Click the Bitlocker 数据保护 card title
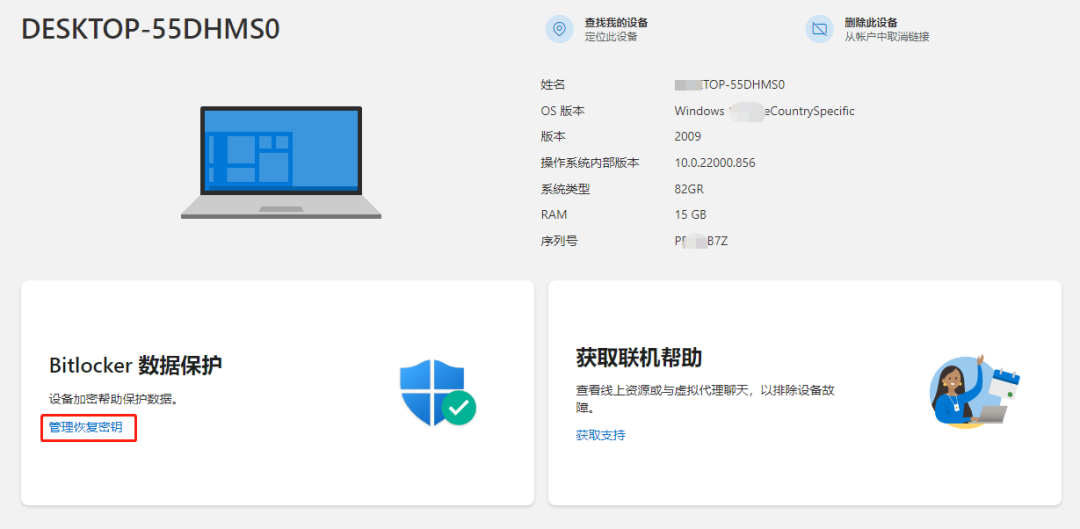The image size is (1080, 529). coord(135,365)
